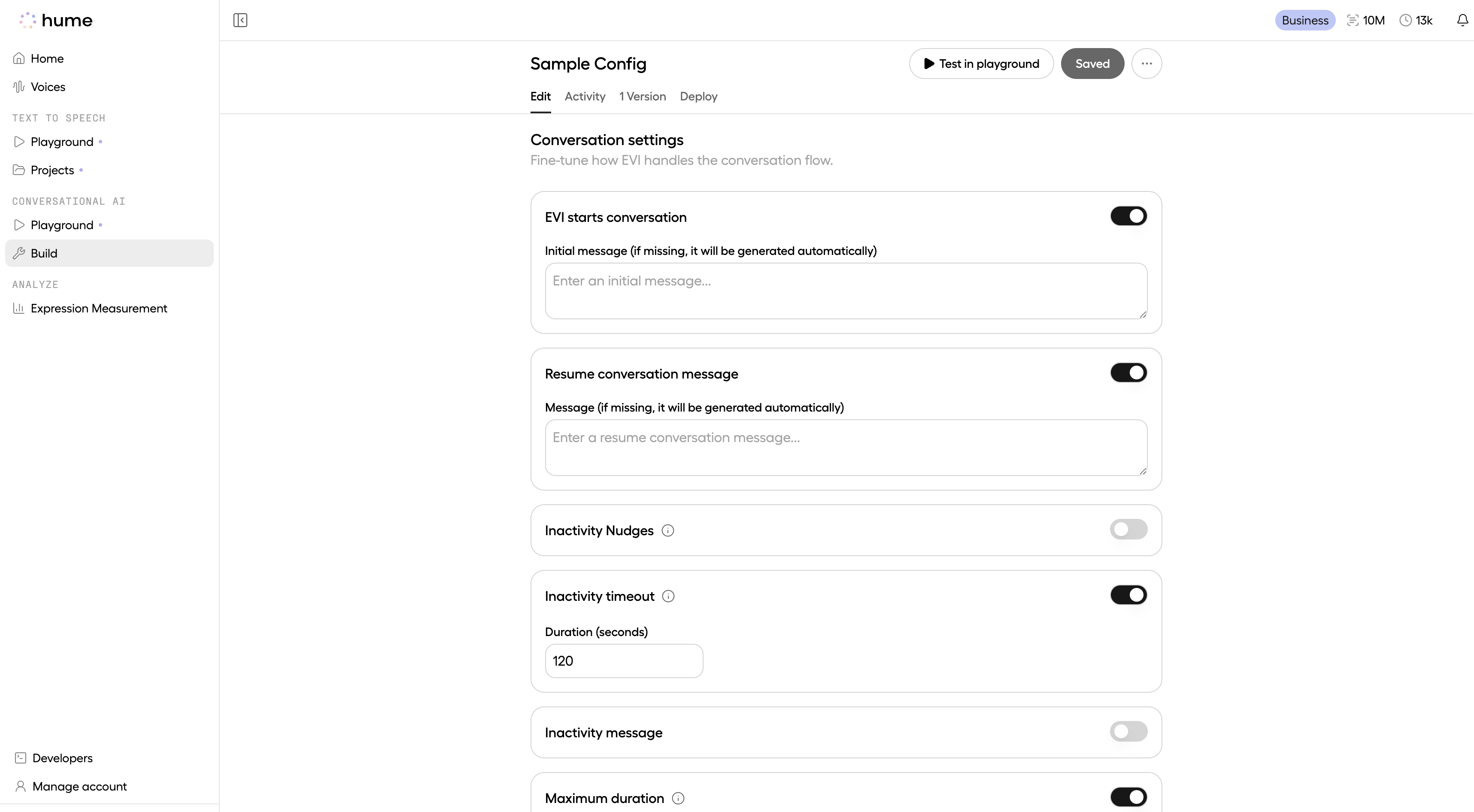Click the Projects folder icon

[x=19, y=170]
